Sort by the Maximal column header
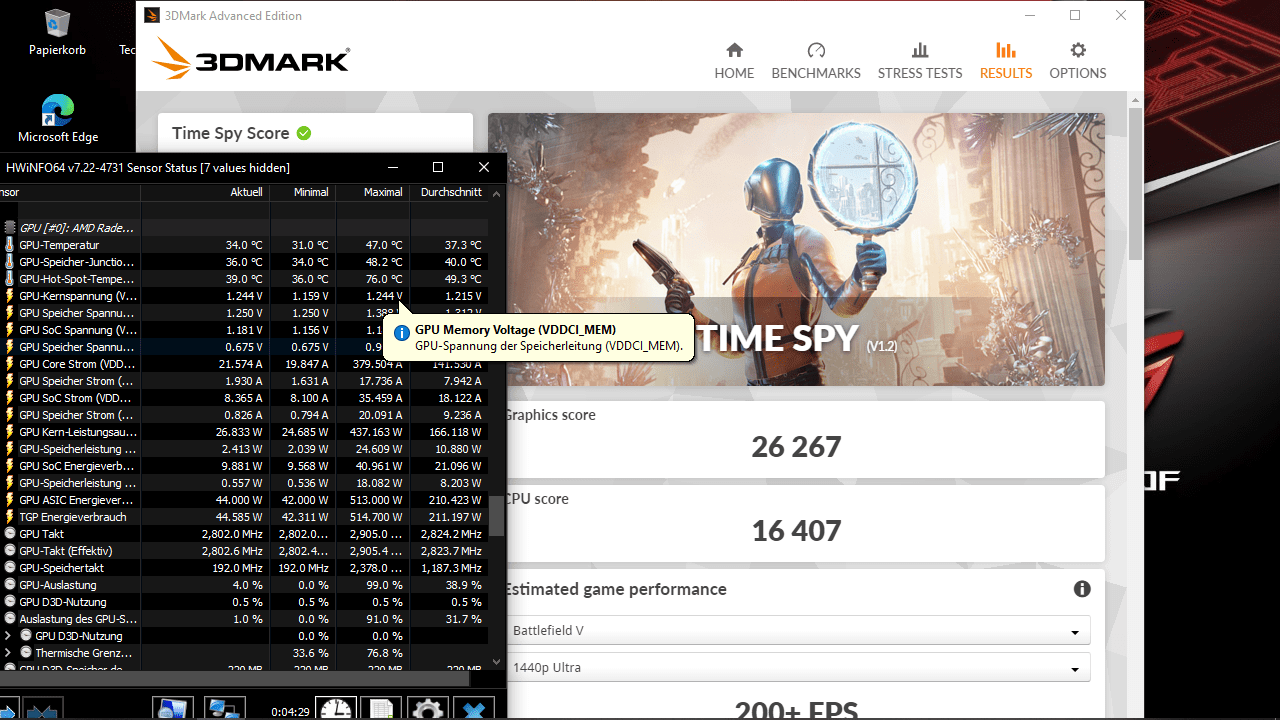1280x720 pixels. (x=372, y=192)
